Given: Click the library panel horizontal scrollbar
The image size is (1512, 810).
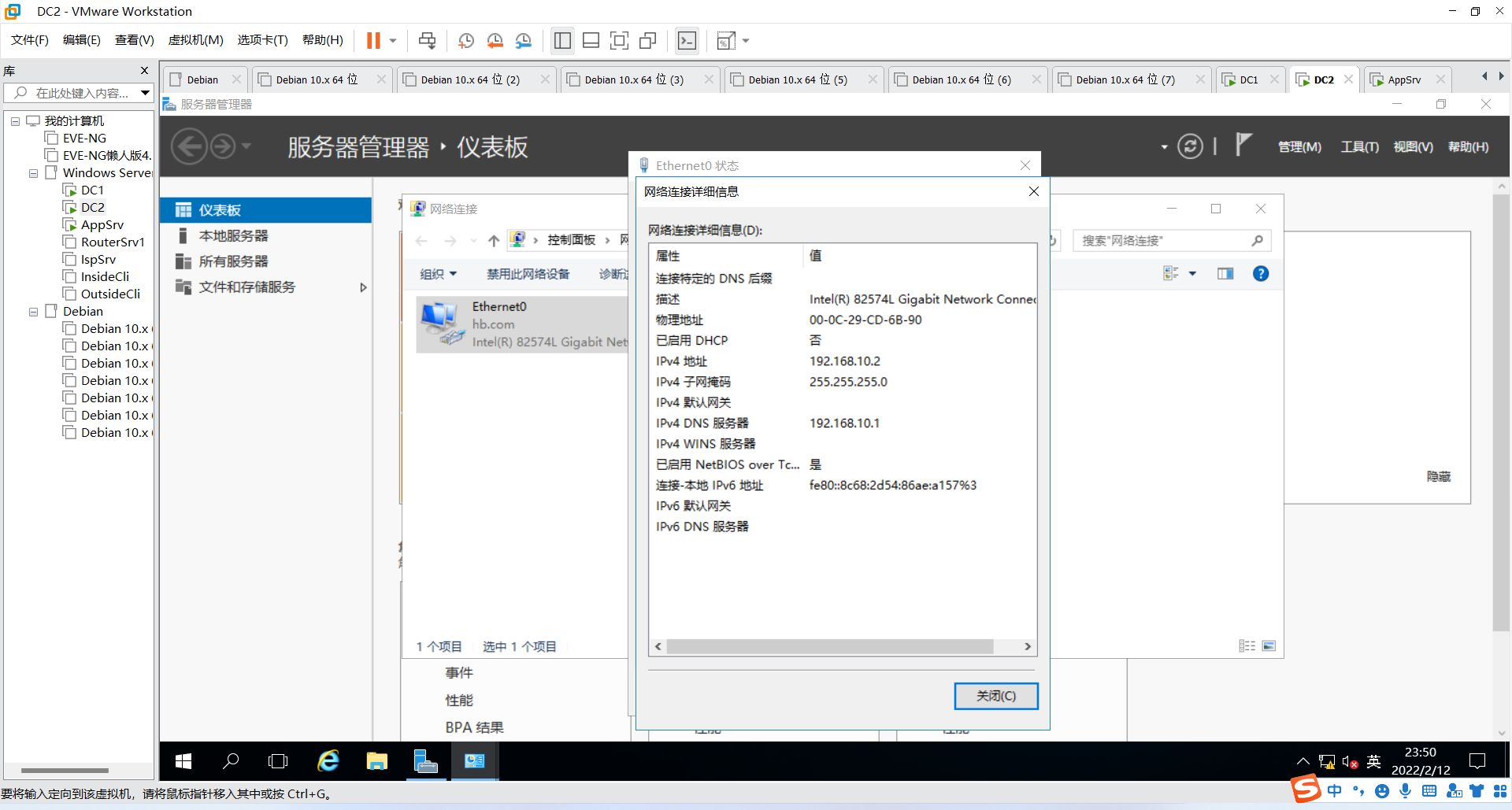Looking at the screenshot, I should coord(65,770).
